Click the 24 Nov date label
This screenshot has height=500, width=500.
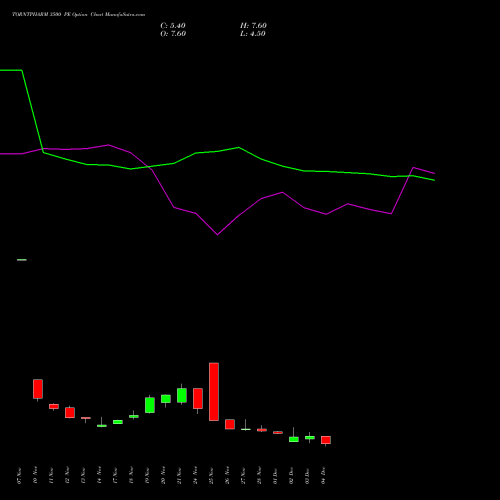195,476
